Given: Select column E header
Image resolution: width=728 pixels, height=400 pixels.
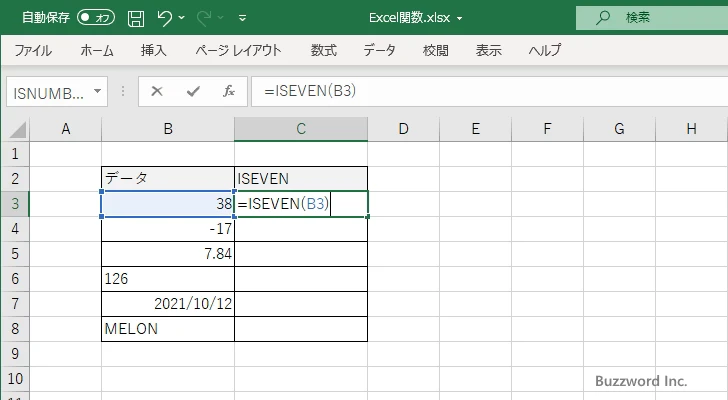Looking at the screenshot, I should point(475,129).
